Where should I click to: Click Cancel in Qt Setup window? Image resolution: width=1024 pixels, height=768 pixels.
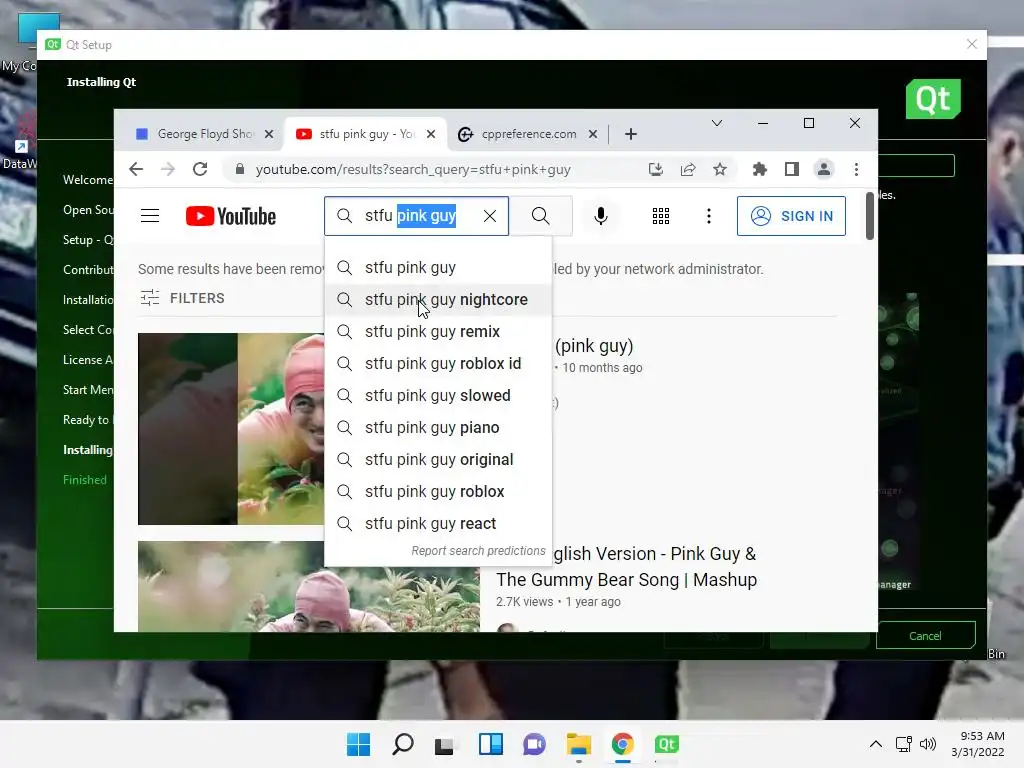coord(925,636)
